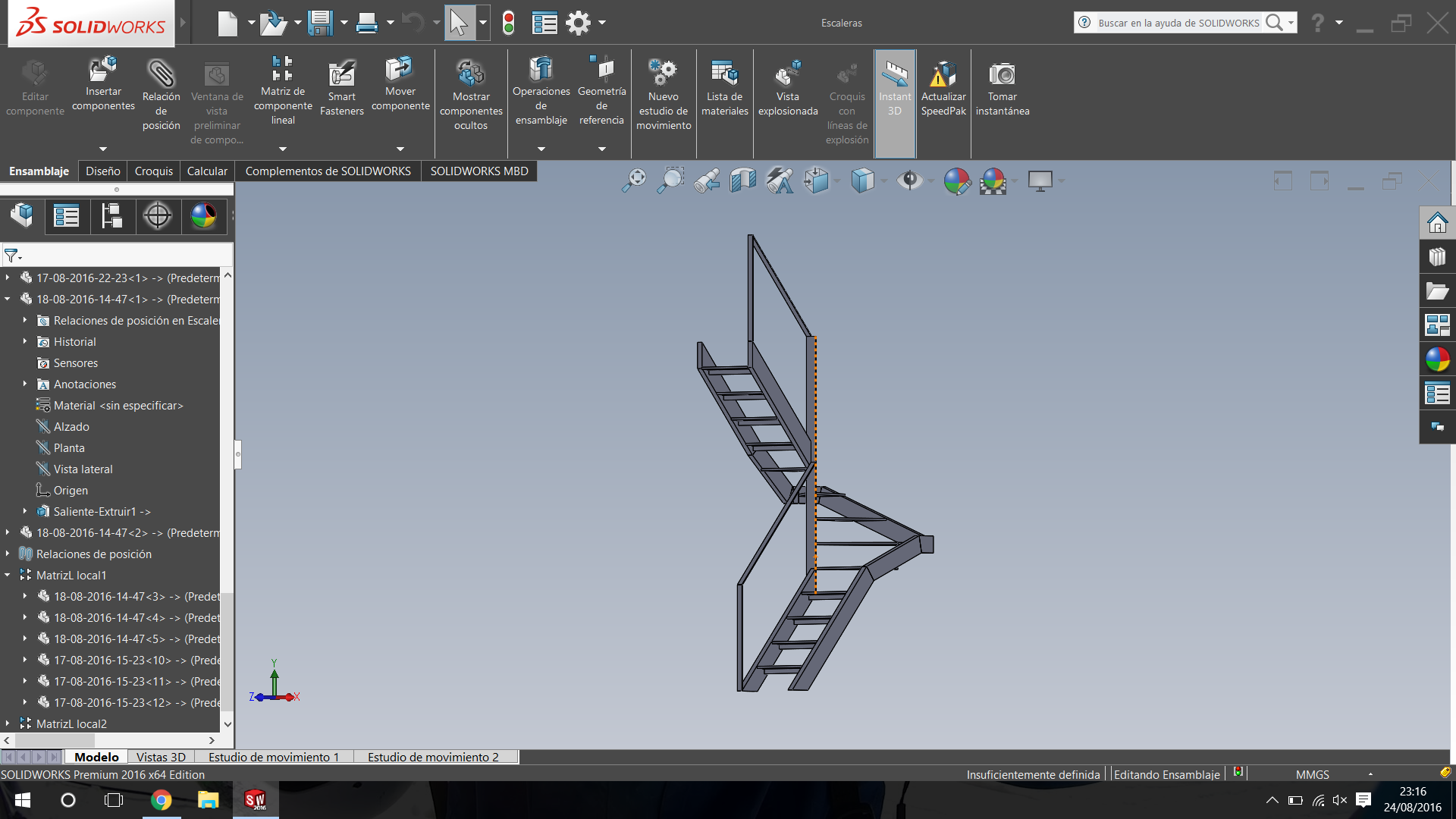Collapse the MatrizL local1 tree node
The height and width of the screenshot is (819, 1456).
(x=8, y=576)
